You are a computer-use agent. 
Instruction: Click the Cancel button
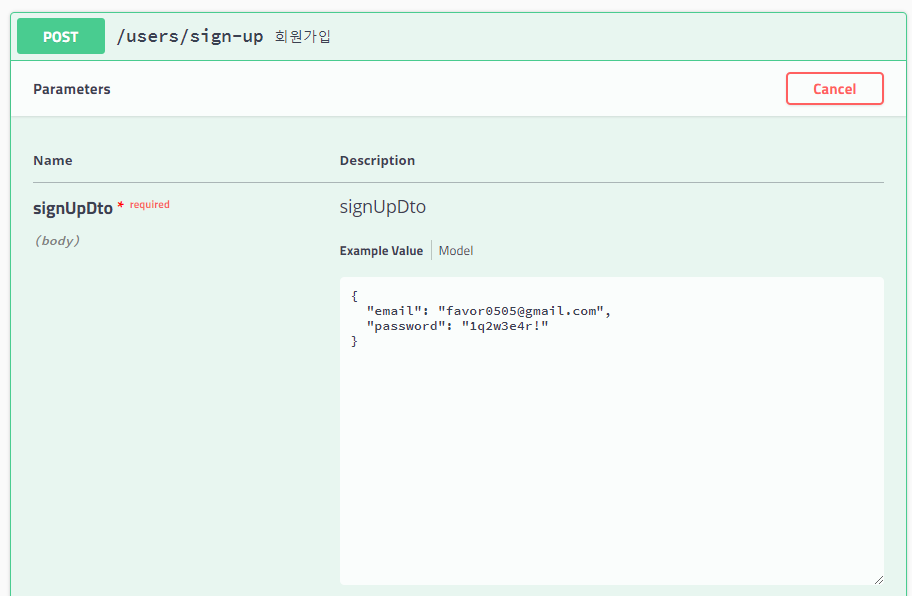835,89
